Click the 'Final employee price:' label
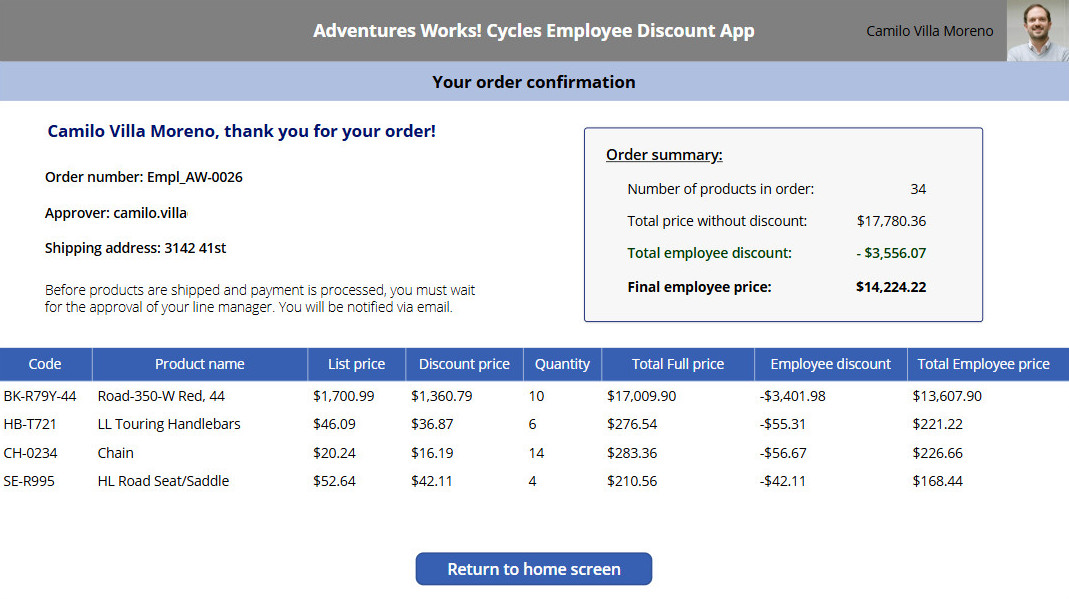This screenshot has width=1069, height=599. click(x=699, y=287)
